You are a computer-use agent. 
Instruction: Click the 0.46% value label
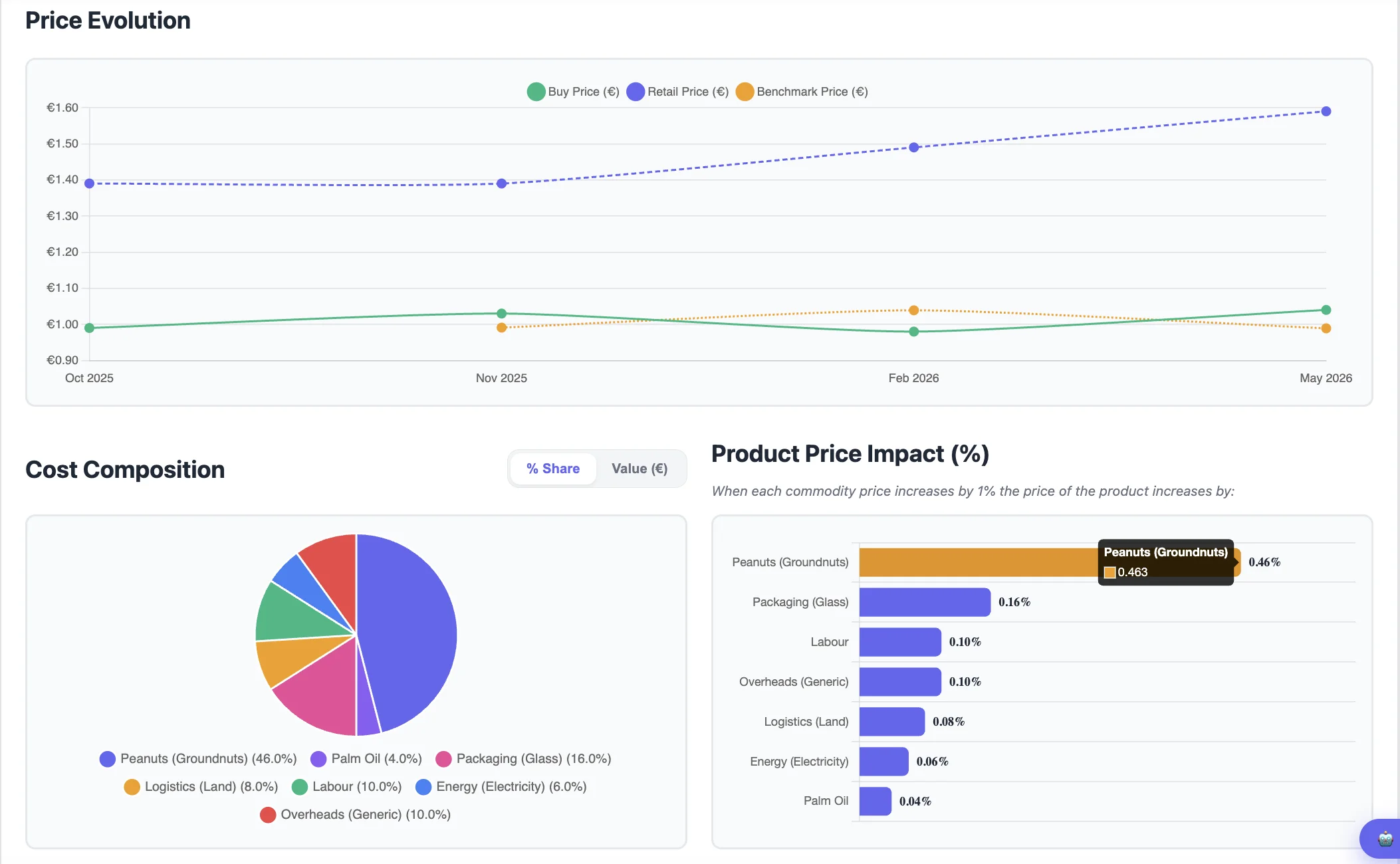tap(1264, 562)
